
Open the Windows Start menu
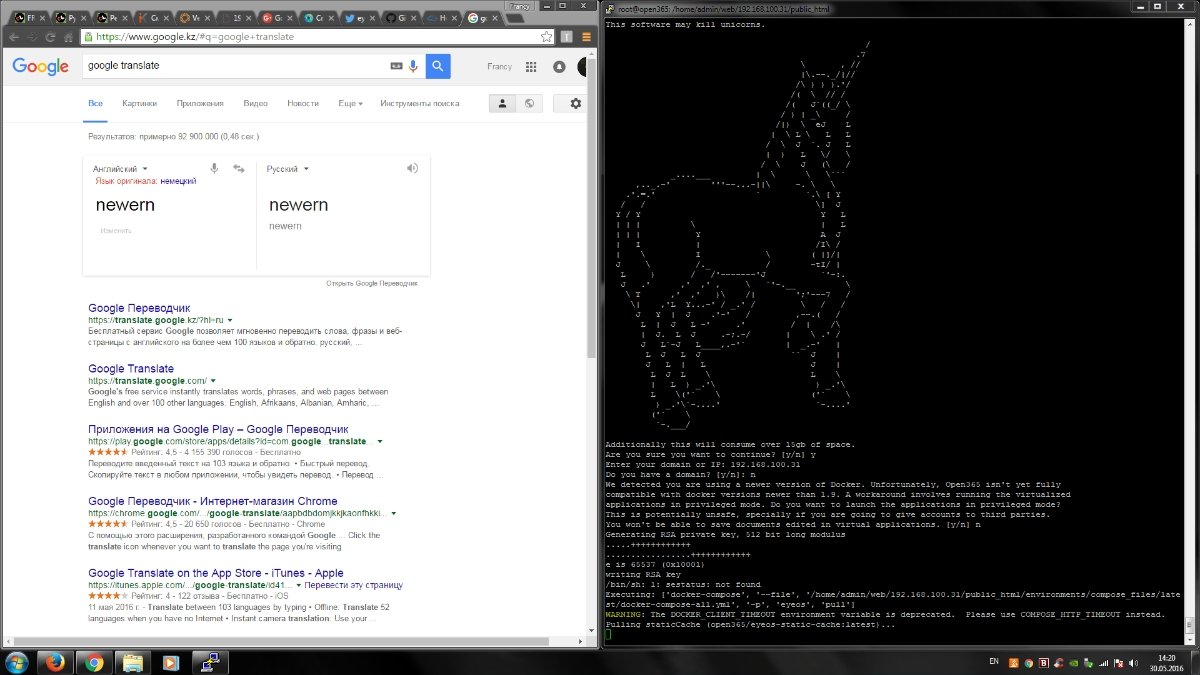pos(18,662)
